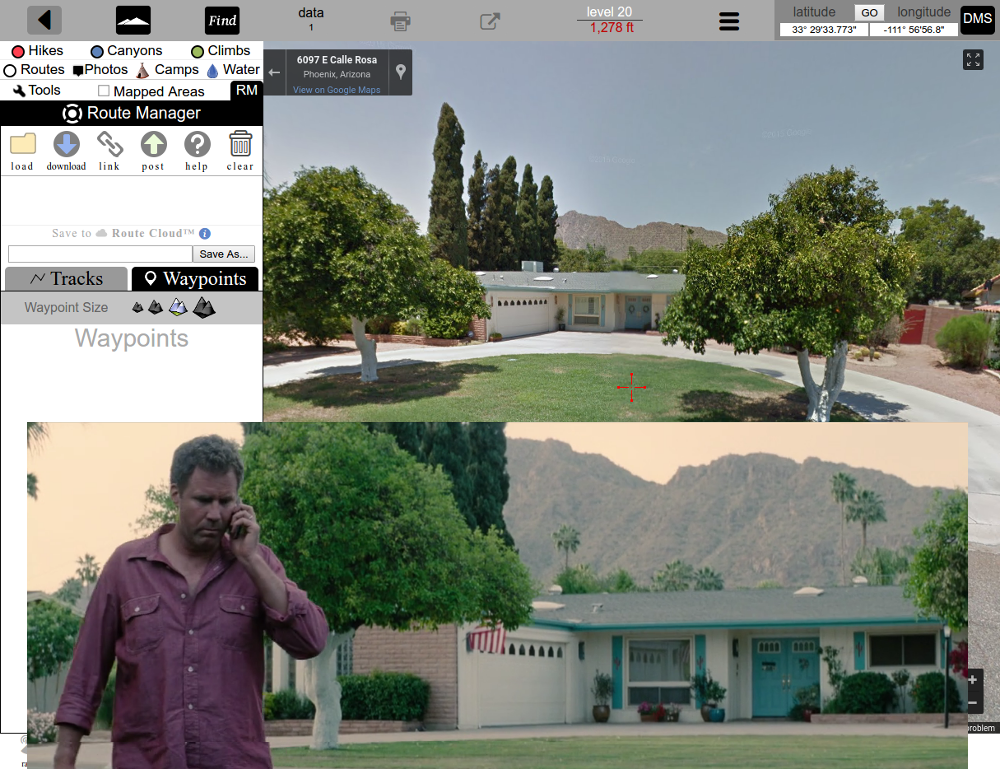Screen dimensions: 1000x769
Task: Click the printer icon
Action: point(400,21)
